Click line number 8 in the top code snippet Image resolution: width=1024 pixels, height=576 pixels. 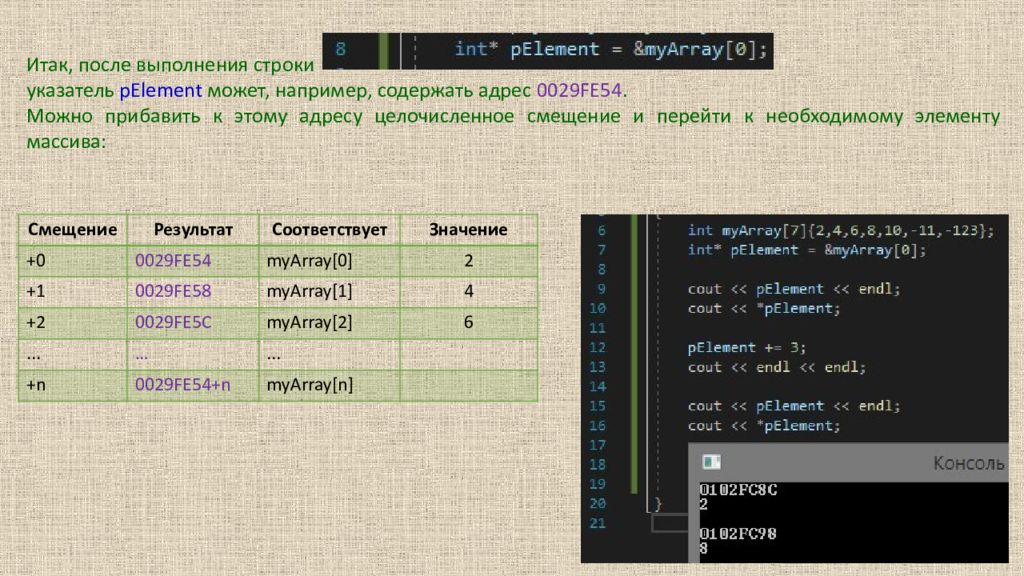click(x=340, y=49)
